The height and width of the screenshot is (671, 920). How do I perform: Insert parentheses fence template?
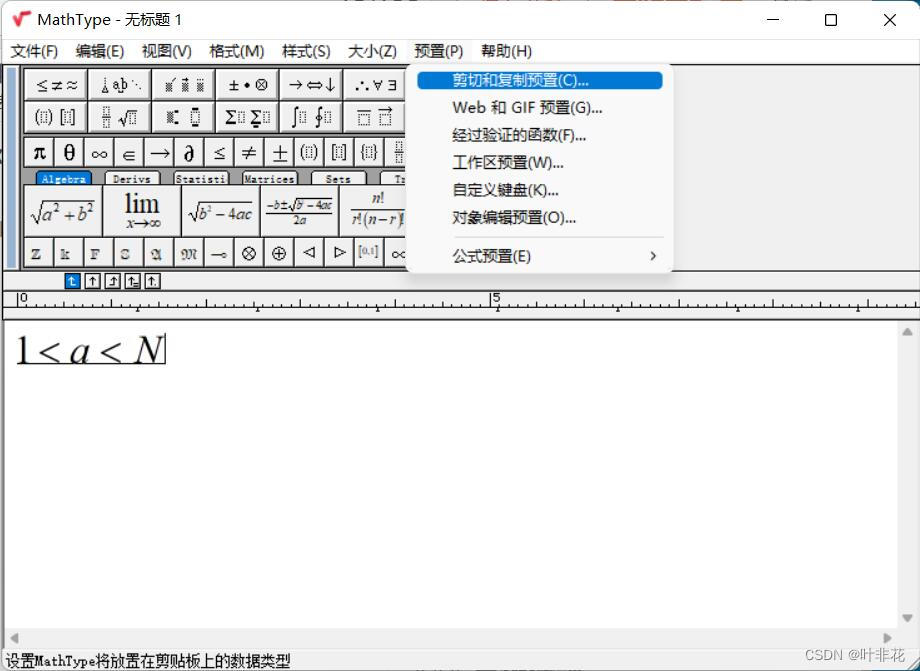[309, 153]
